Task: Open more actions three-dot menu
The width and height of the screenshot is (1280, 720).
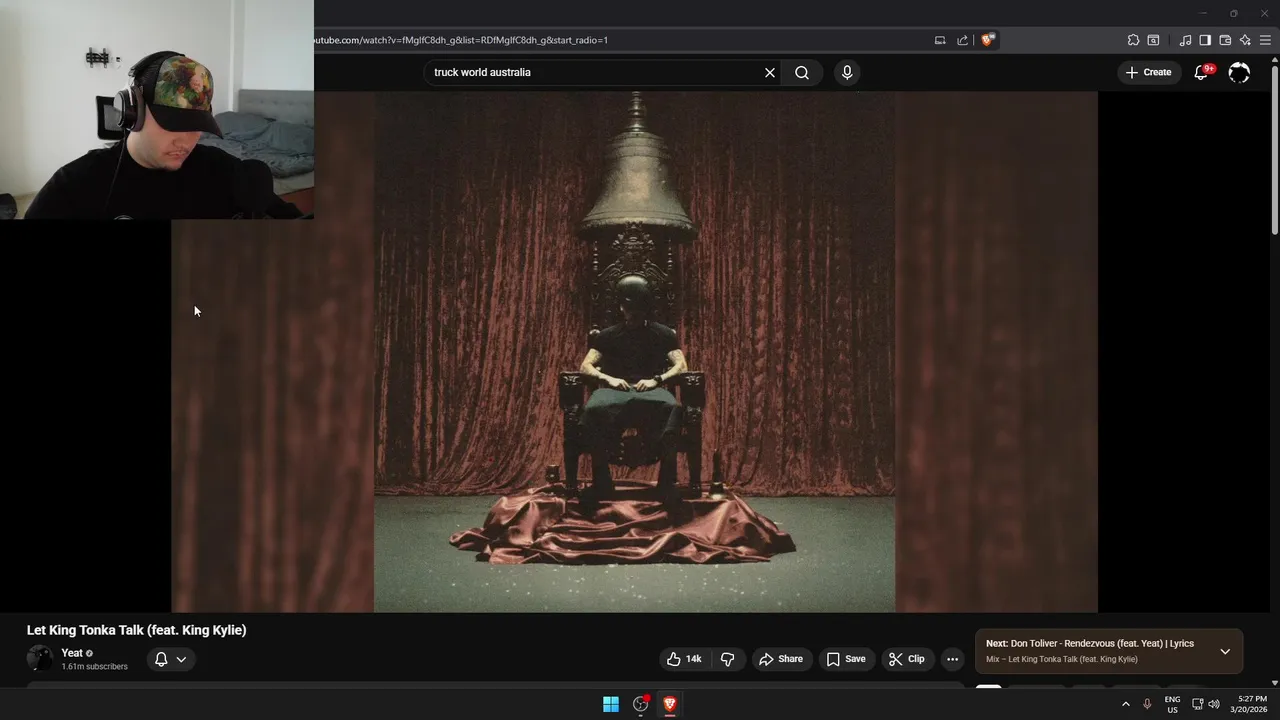Action: (x=953, y=659)
